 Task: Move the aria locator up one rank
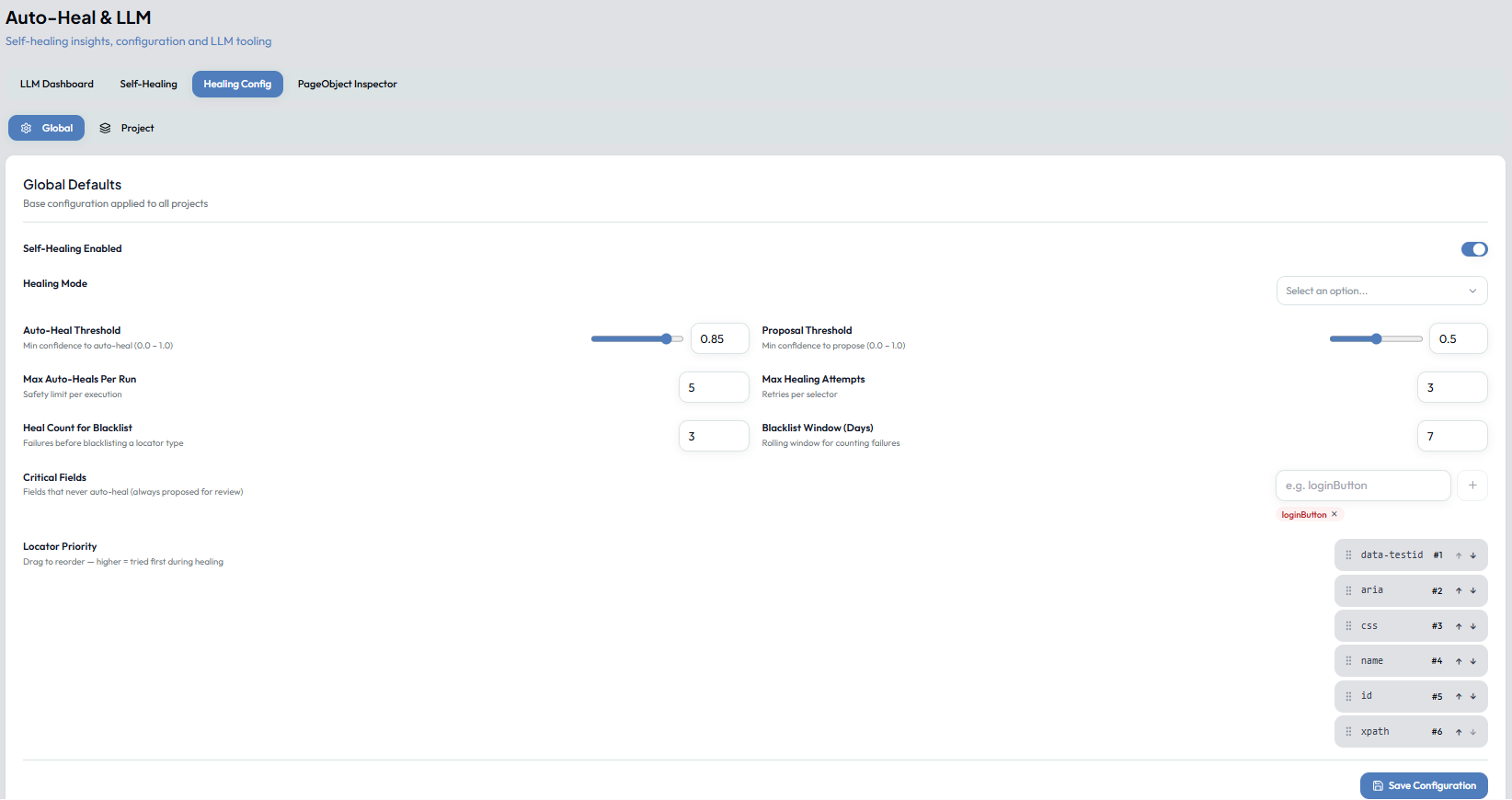click(x=1459, y=591)
